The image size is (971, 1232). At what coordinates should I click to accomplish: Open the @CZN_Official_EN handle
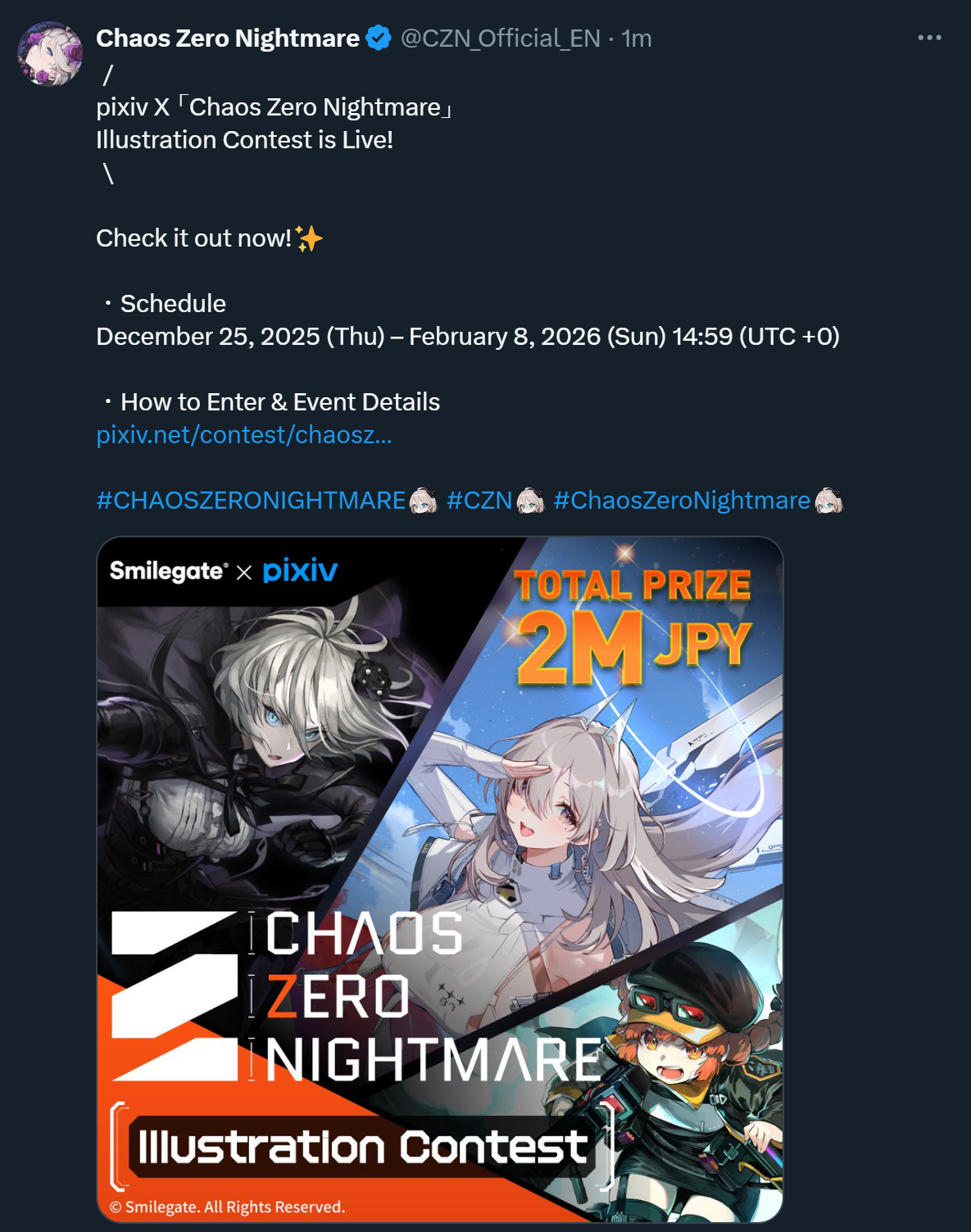500,38
